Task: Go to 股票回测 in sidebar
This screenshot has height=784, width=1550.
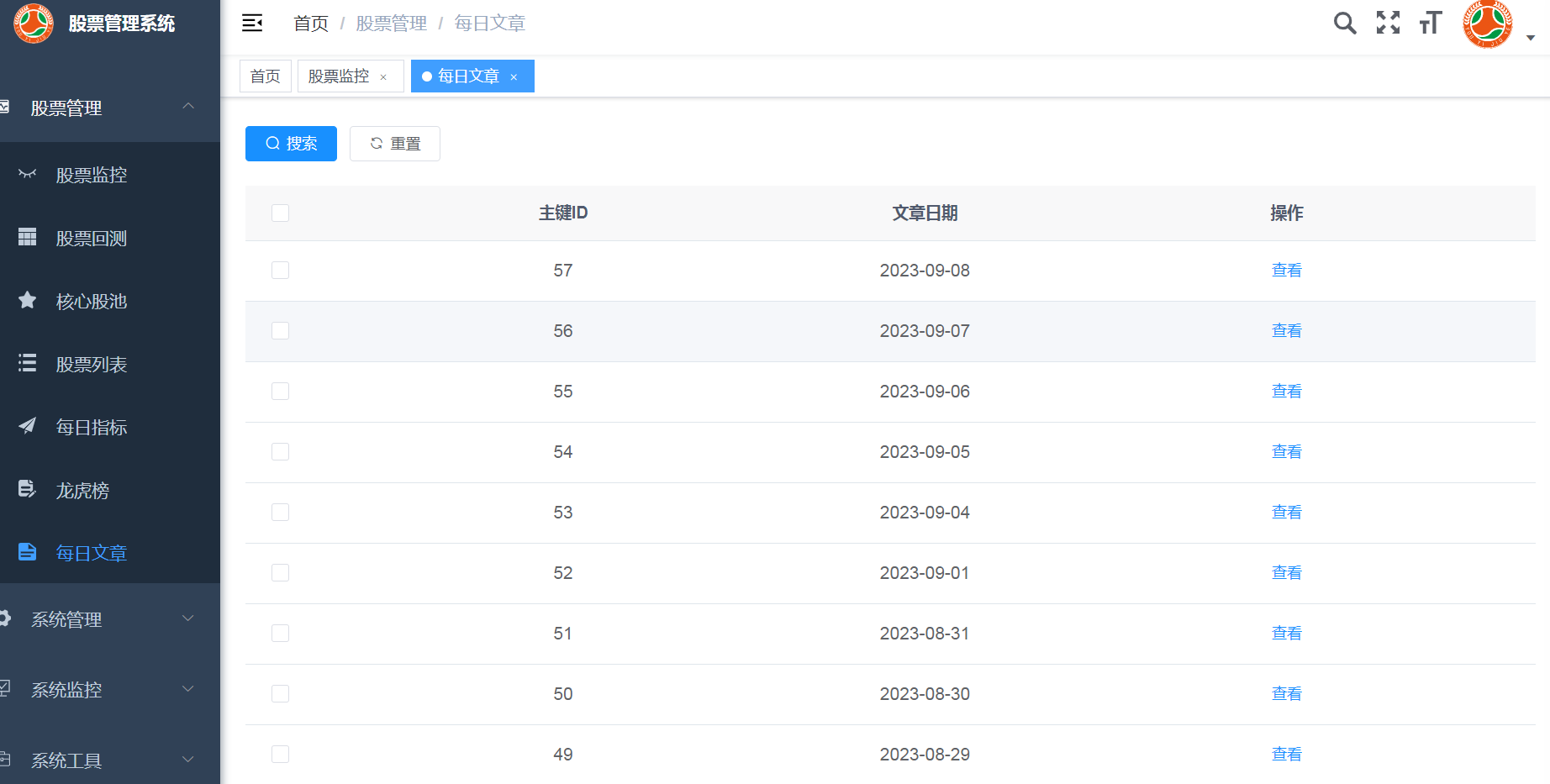Action: (92, 239)
